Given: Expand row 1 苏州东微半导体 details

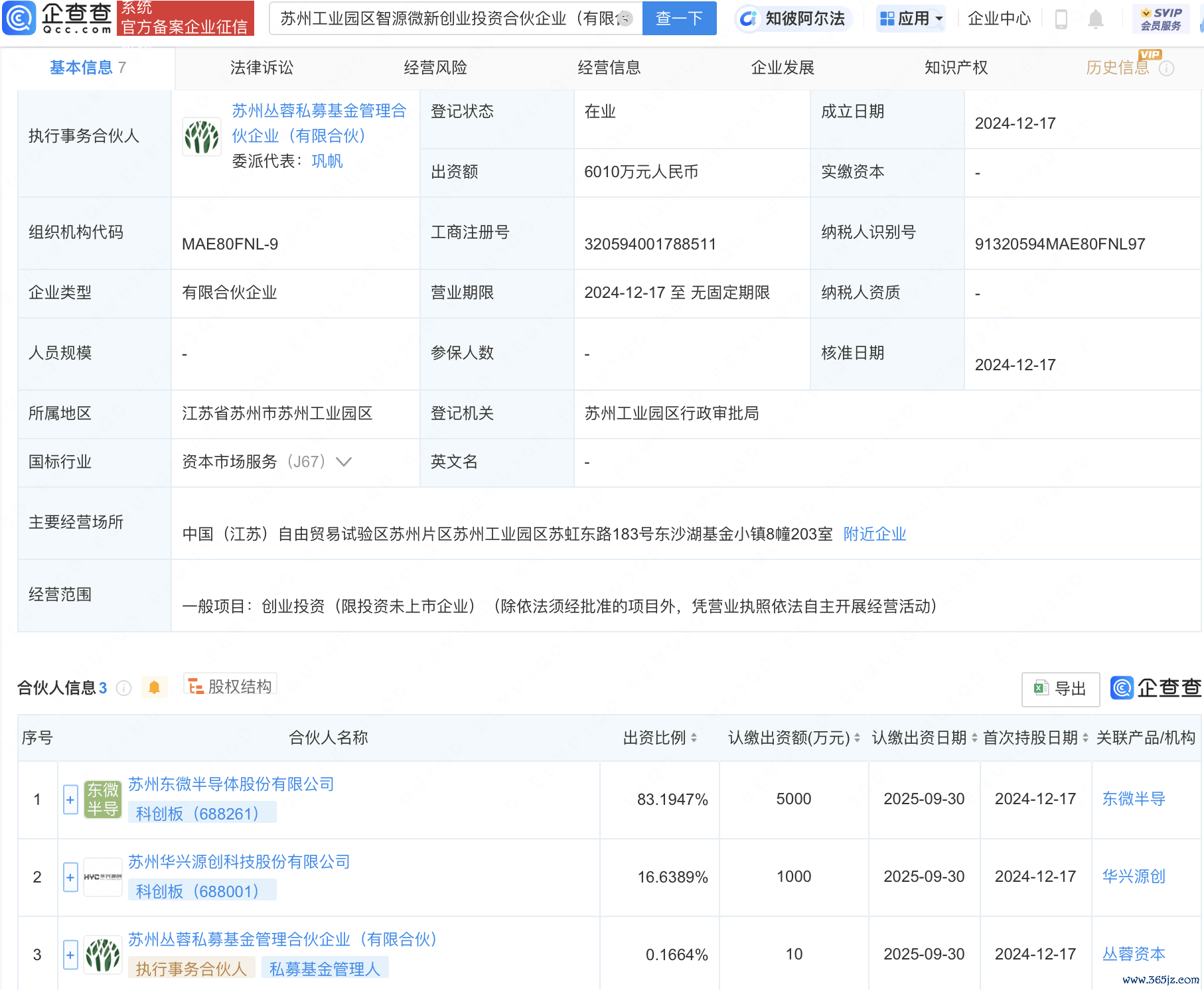Looking at the screenshot, I should point(70,800).
